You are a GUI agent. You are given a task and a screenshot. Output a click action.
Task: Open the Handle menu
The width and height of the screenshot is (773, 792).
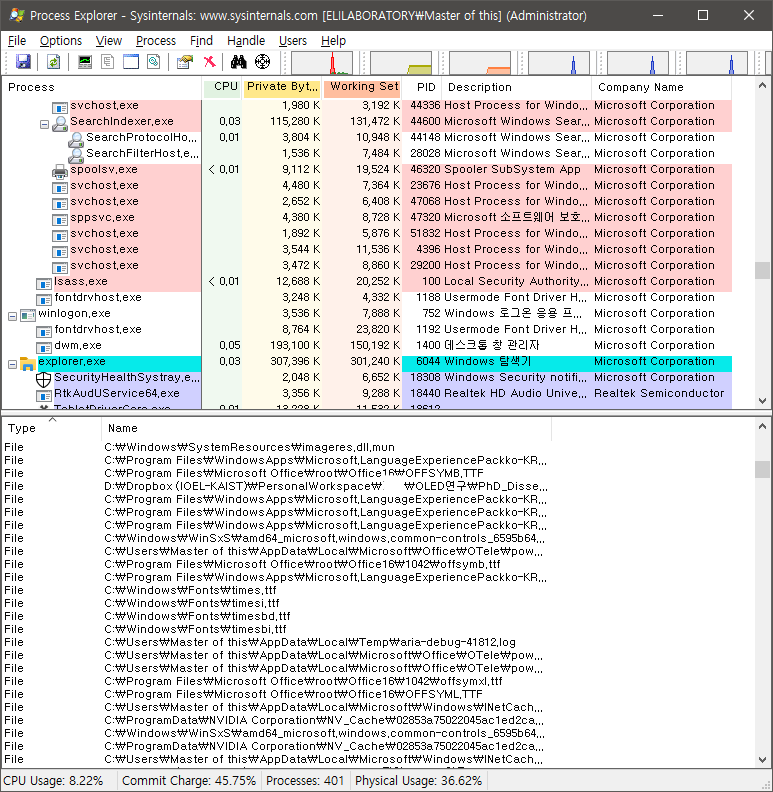click(x=246, y=40)
